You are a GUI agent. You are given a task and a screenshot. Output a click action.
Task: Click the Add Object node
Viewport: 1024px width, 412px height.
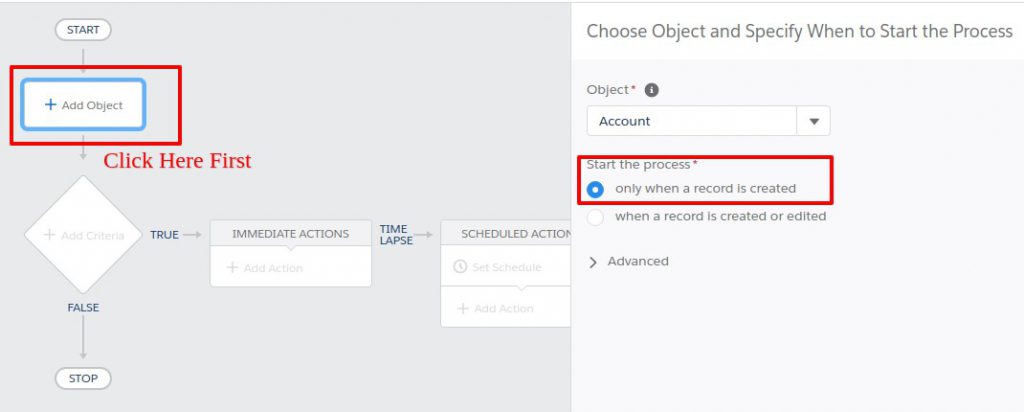(84, 105)
